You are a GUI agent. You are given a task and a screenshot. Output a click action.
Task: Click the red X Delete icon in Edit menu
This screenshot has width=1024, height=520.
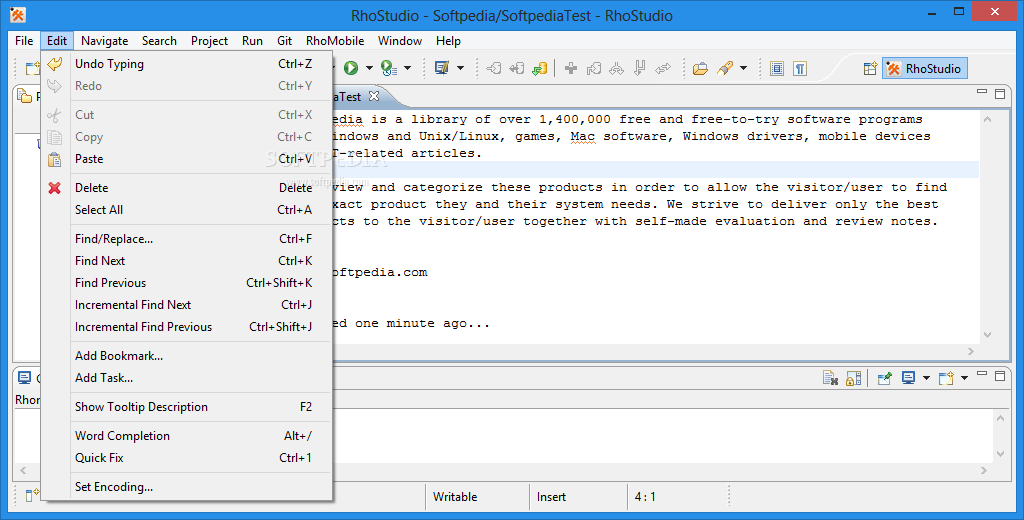pos(55,187)
